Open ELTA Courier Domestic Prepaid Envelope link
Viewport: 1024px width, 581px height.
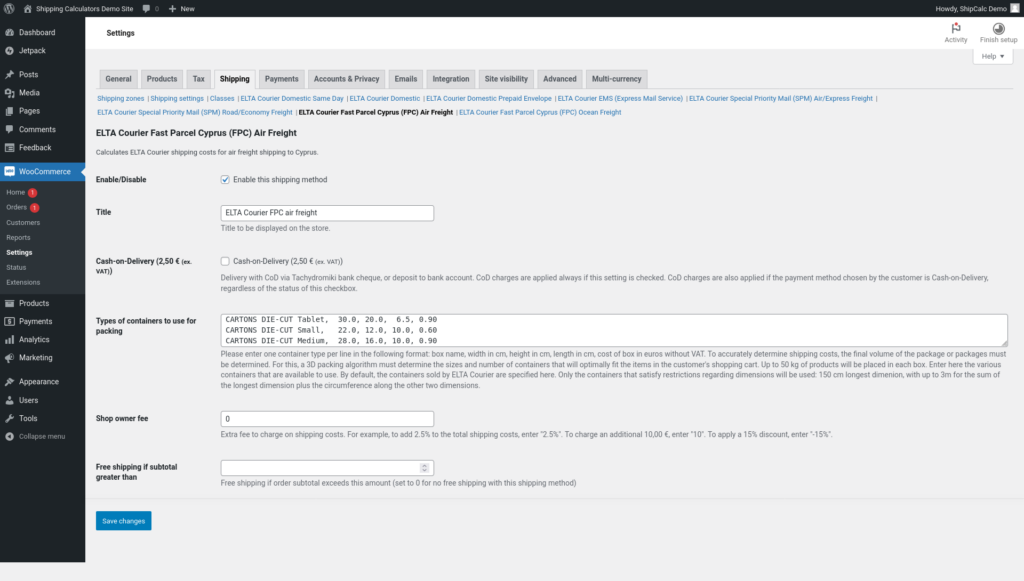point(488,99)
